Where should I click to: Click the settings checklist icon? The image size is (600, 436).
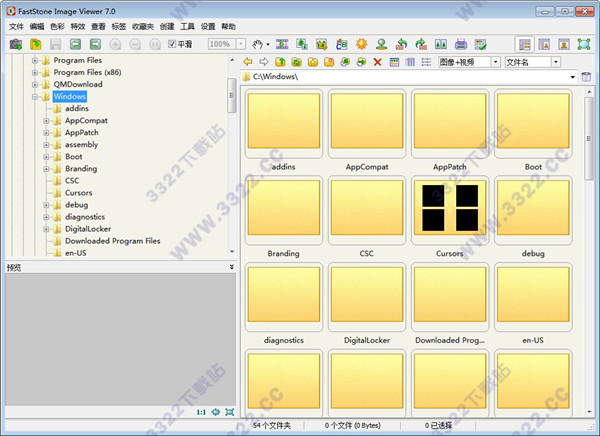pyautogui.click(x=480, y=44)
